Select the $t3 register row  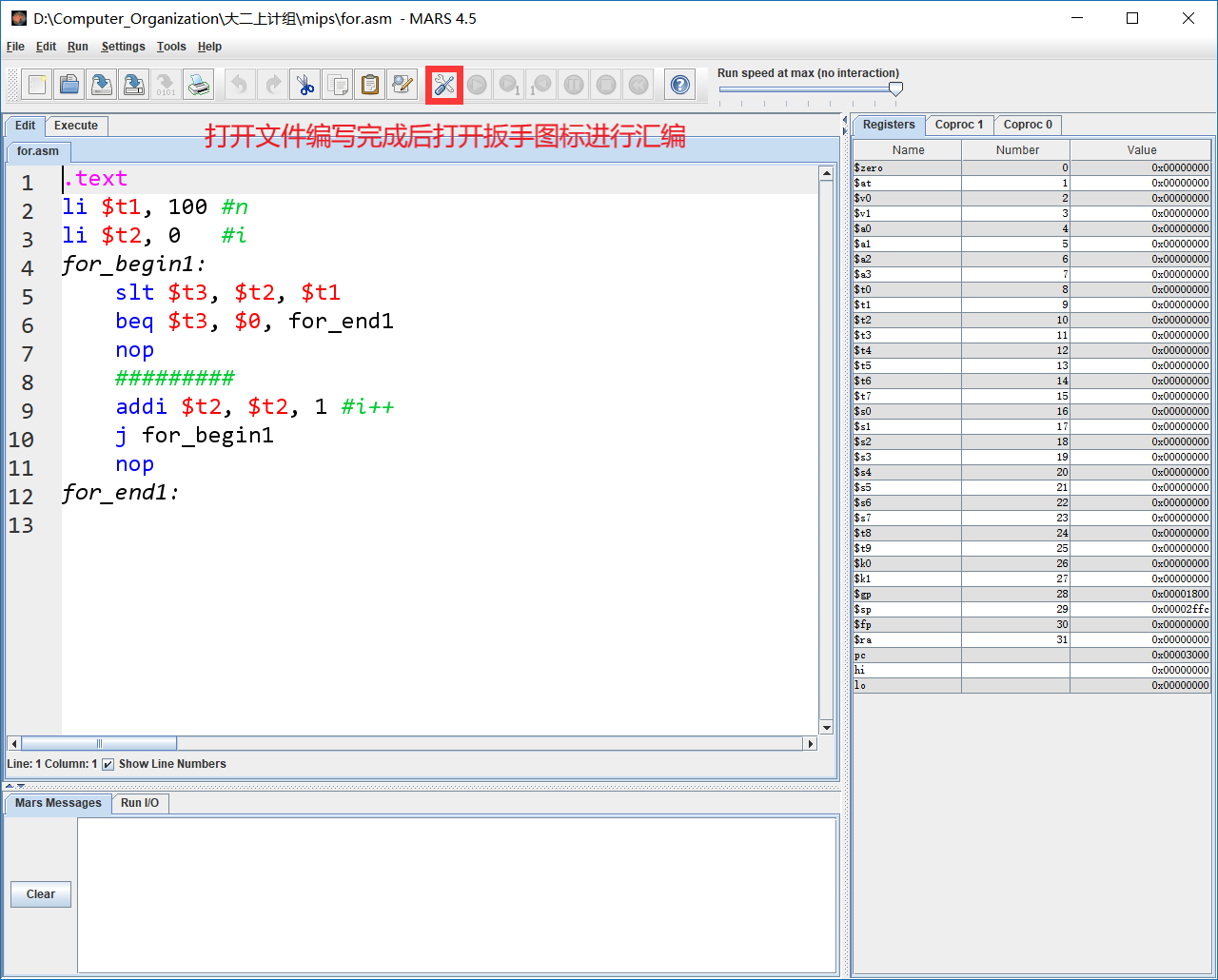pyautogui.click(x=1031, y=335)
